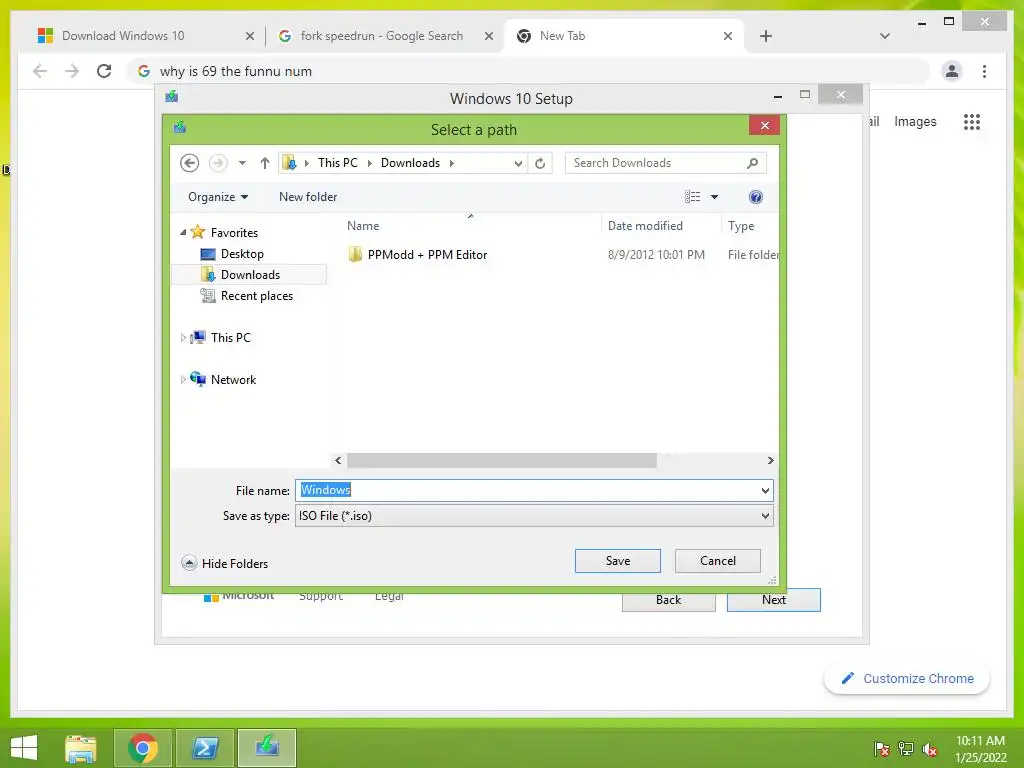Click This PC in the address breadcrumb

point(338,163)
